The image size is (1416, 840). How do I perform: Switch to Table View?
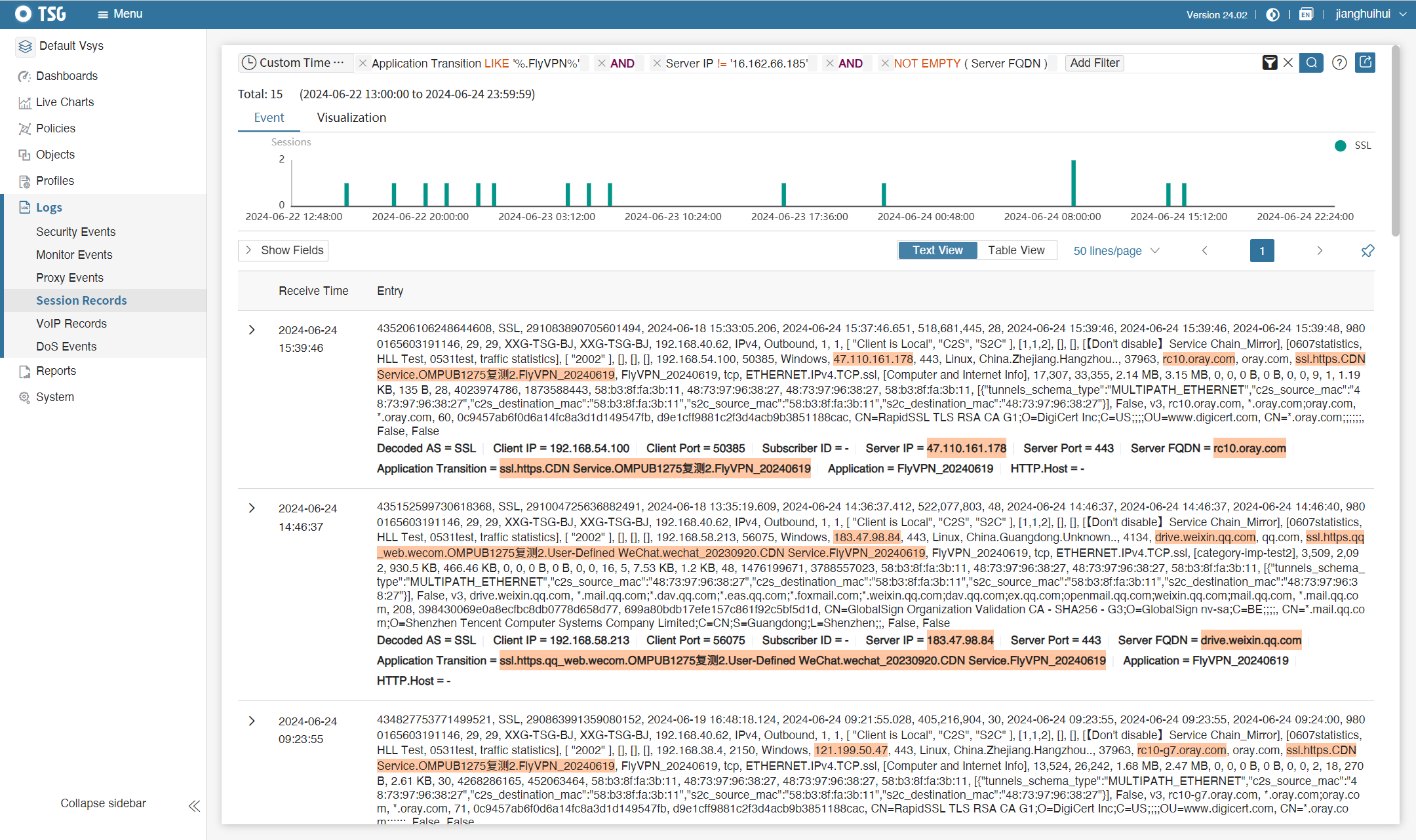click(1016, 250)
